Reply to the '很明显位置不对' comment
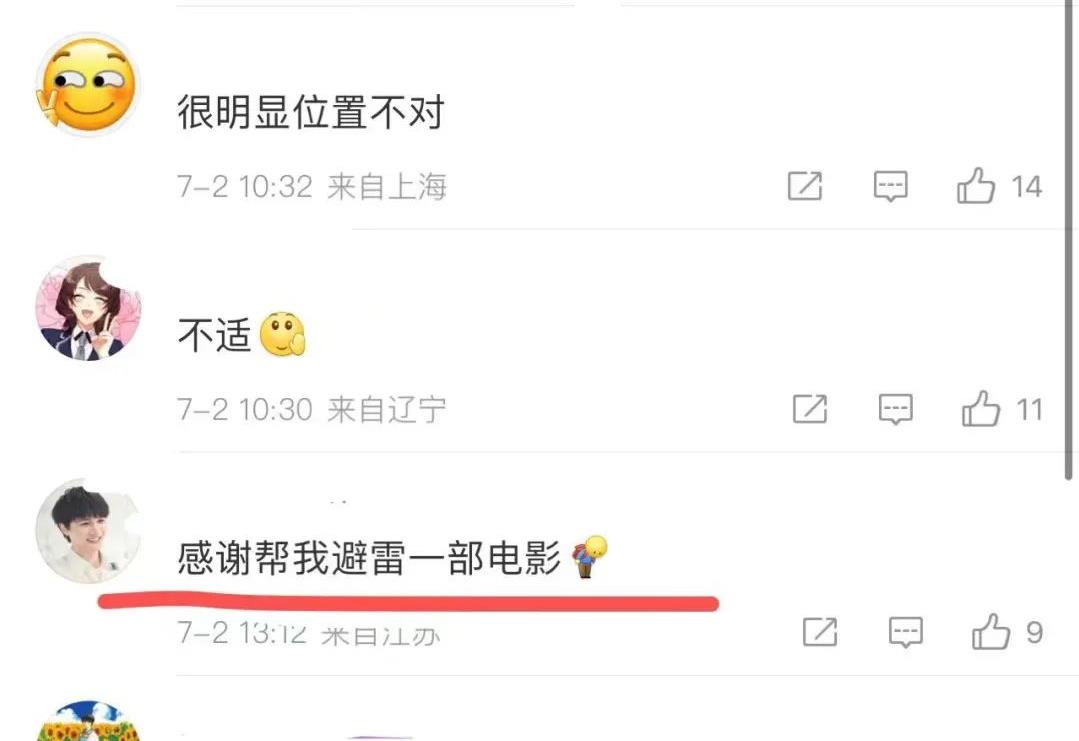 (x=890, y=186)
